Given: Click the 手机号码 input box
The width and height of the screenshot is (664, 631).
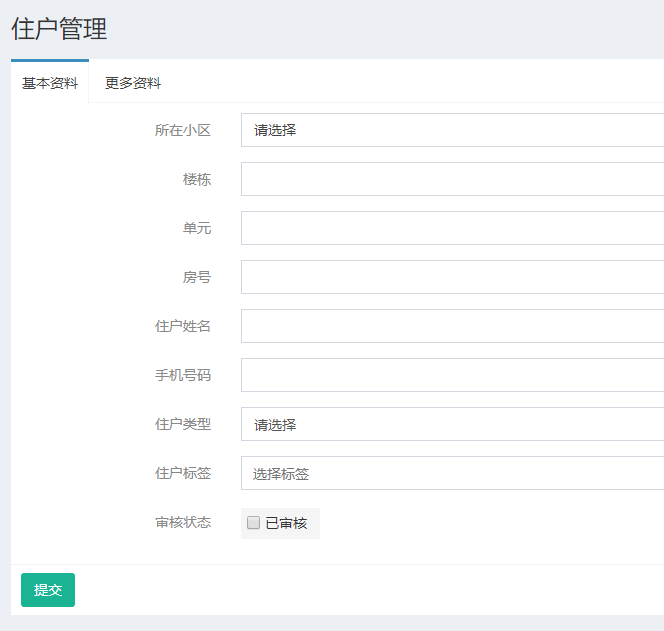Looking at the screenshot, I should (x=452, y=375).
